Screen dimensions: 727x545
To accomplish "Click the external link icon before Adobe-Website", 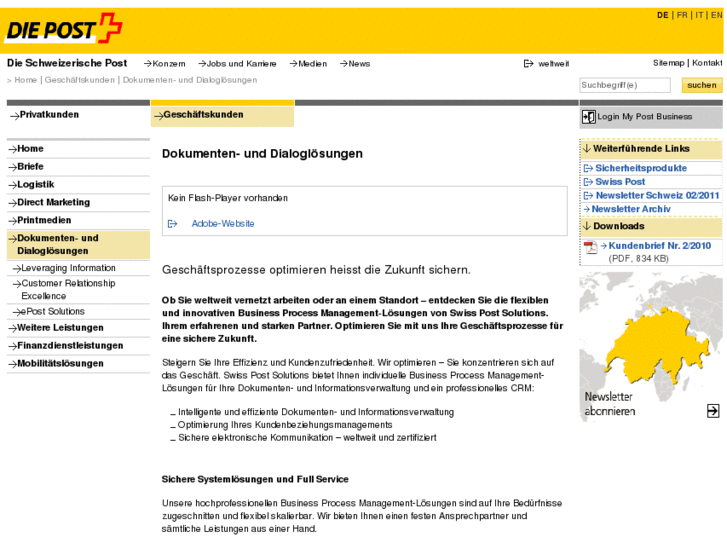I will tap(172, 224).
